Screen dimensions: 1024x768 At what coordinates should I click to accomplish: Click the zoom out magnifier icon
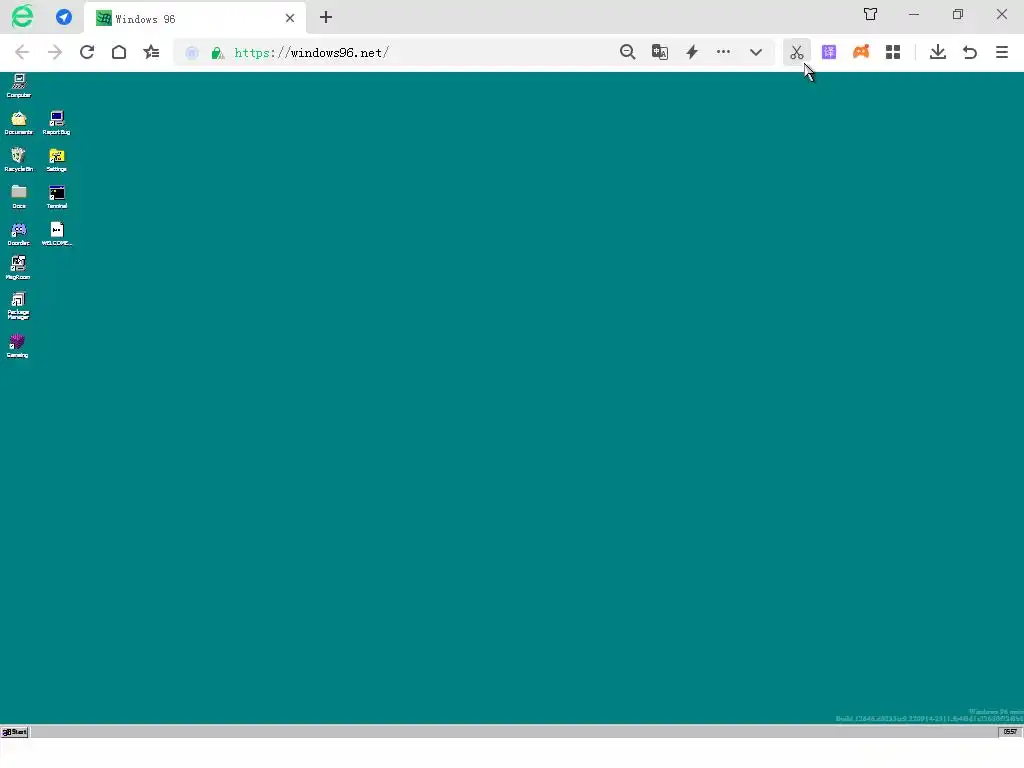point(628,52)
